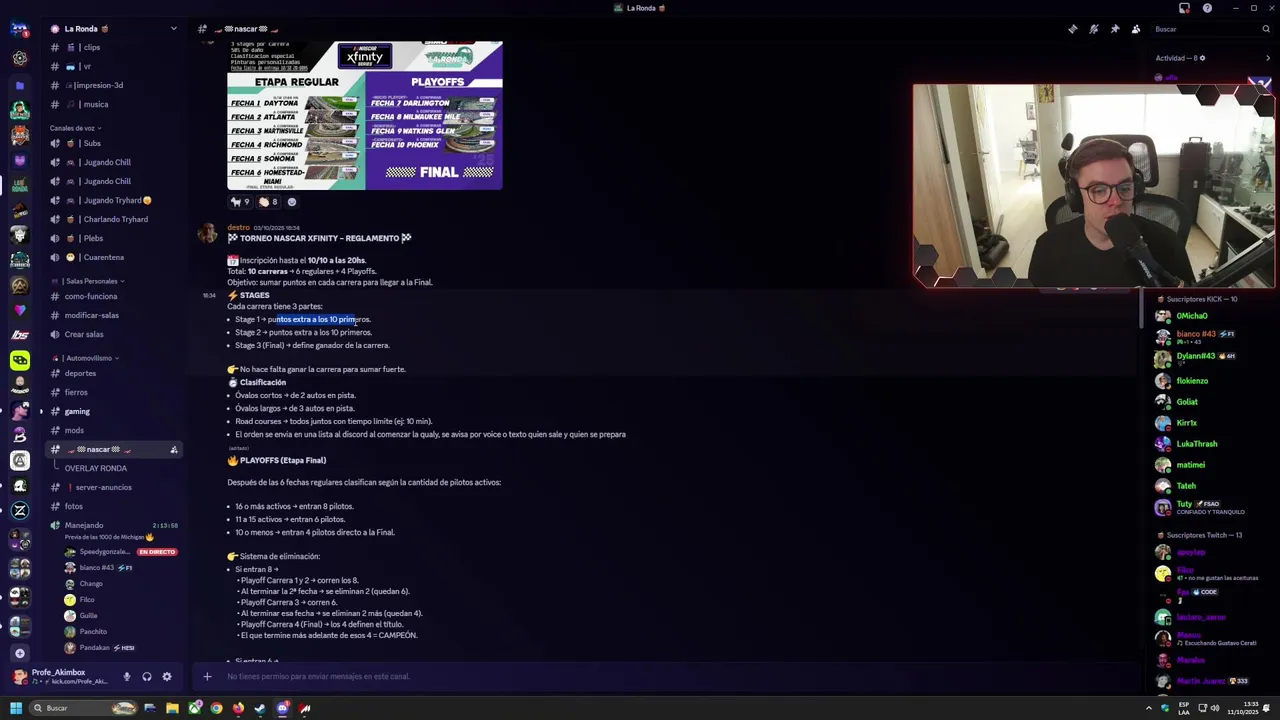This screenshot has width=1280, height=720.
Task: Join the Crear salas voice channel
Action: pos(115,334)
